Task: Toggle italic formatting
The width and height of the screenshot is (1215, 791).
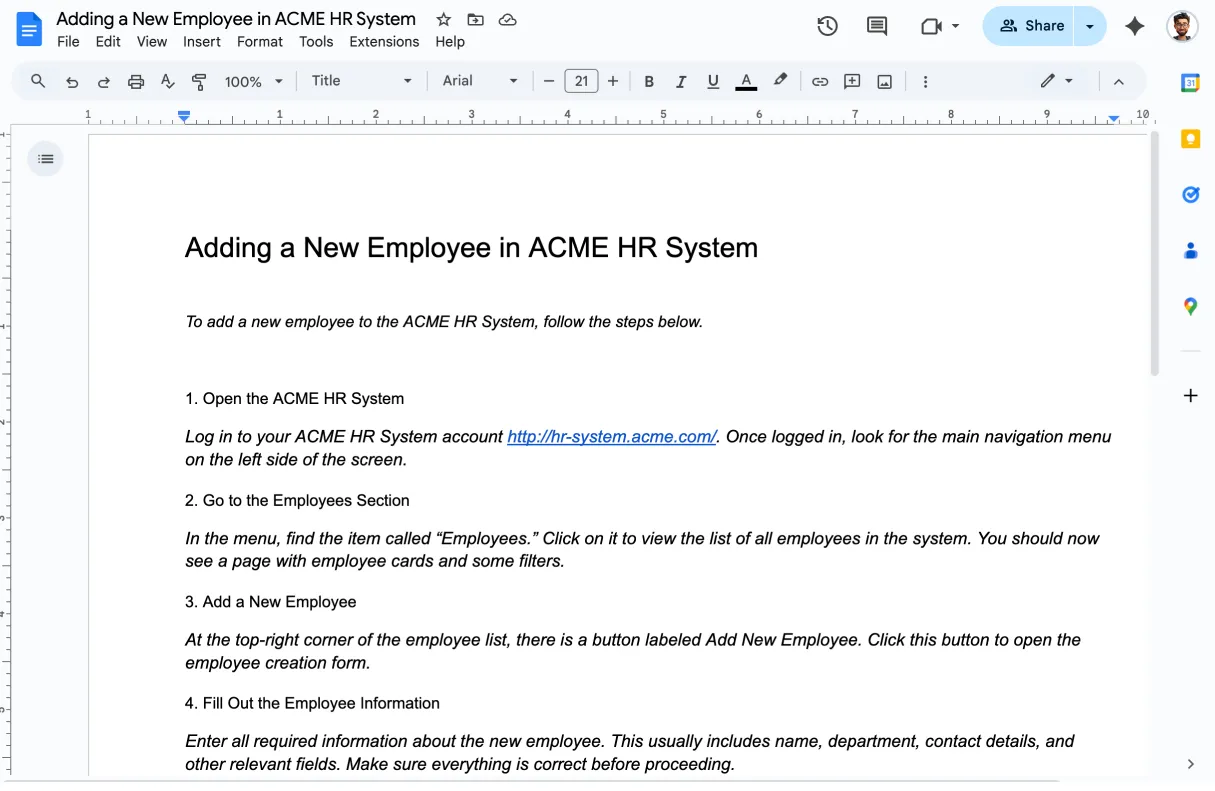Action: tap(681, 82)
